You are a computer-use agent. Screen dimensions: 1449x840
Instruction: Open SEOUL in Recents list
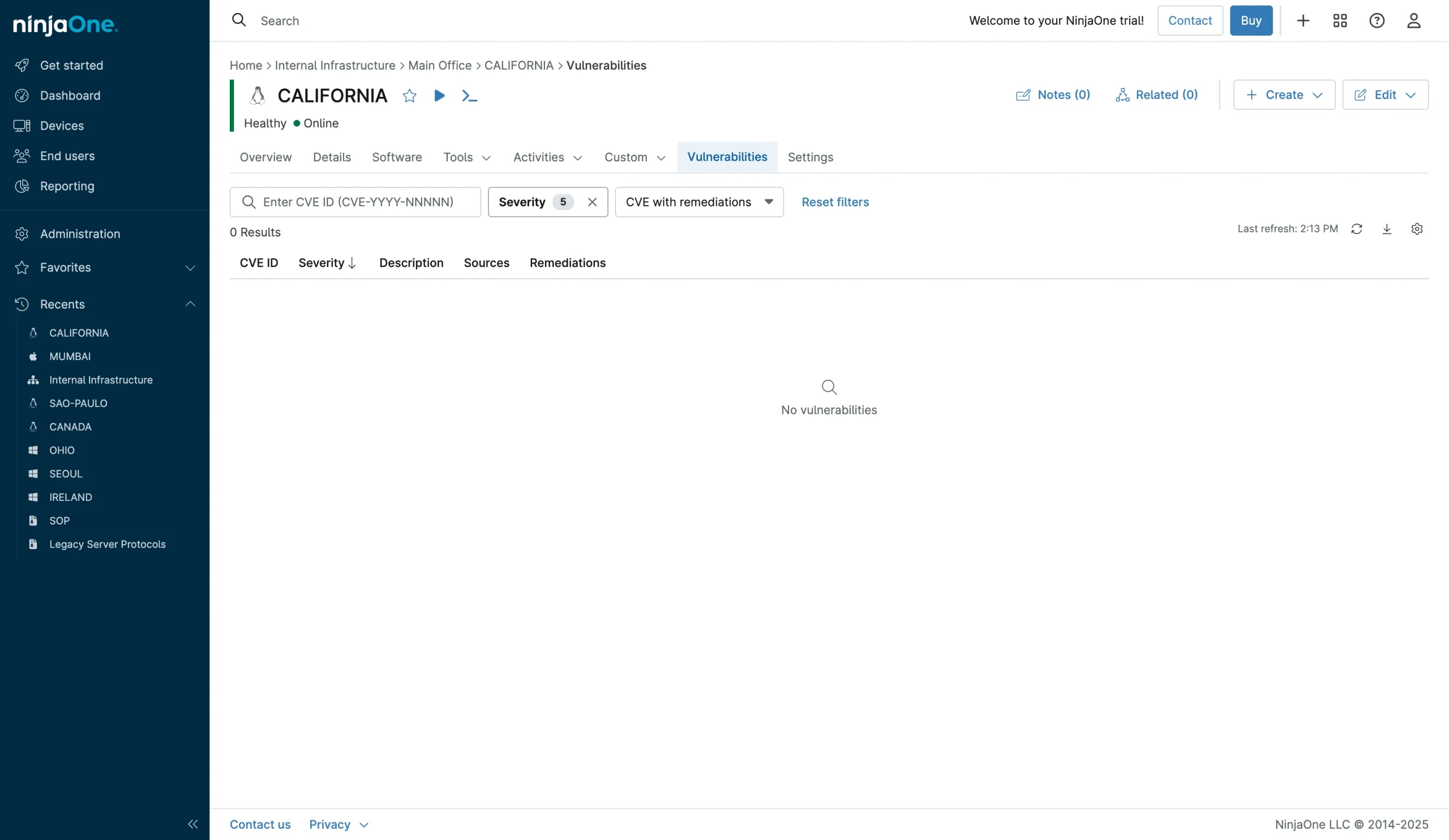pyautogui.click(x=66, y=474)
